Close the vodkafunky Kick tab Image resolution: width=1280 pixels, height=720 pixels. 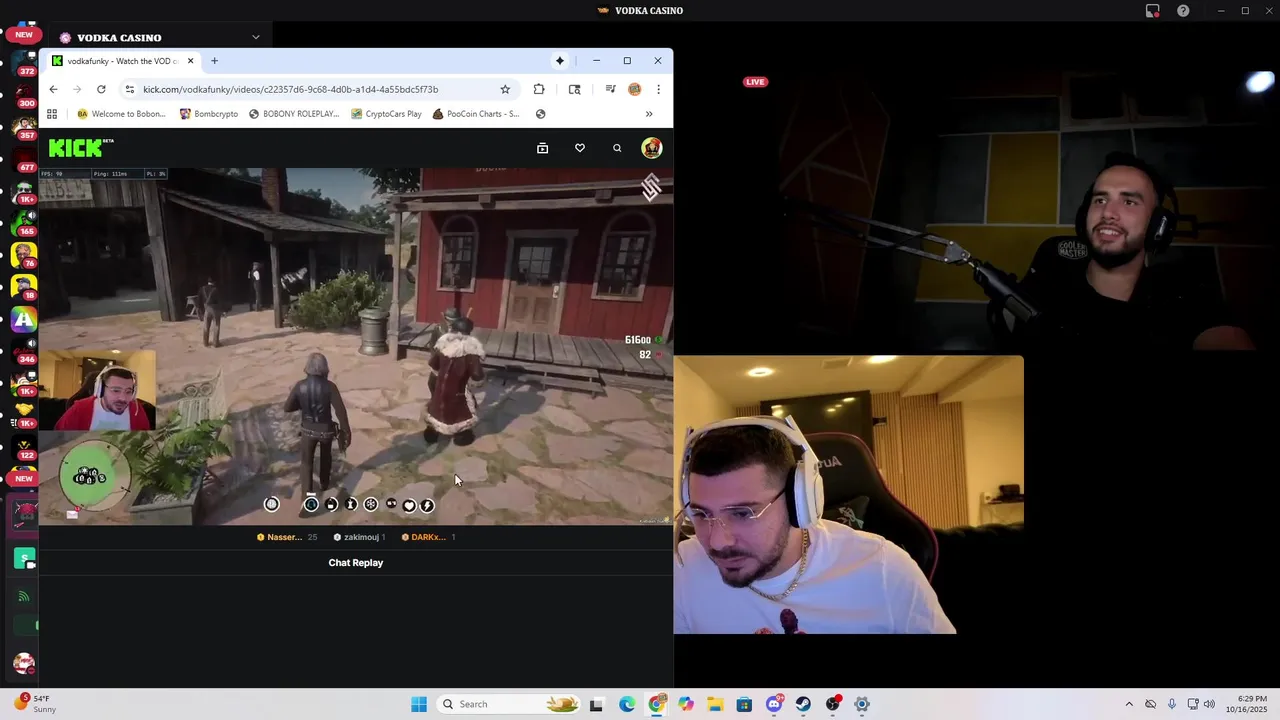pos(190,61)
